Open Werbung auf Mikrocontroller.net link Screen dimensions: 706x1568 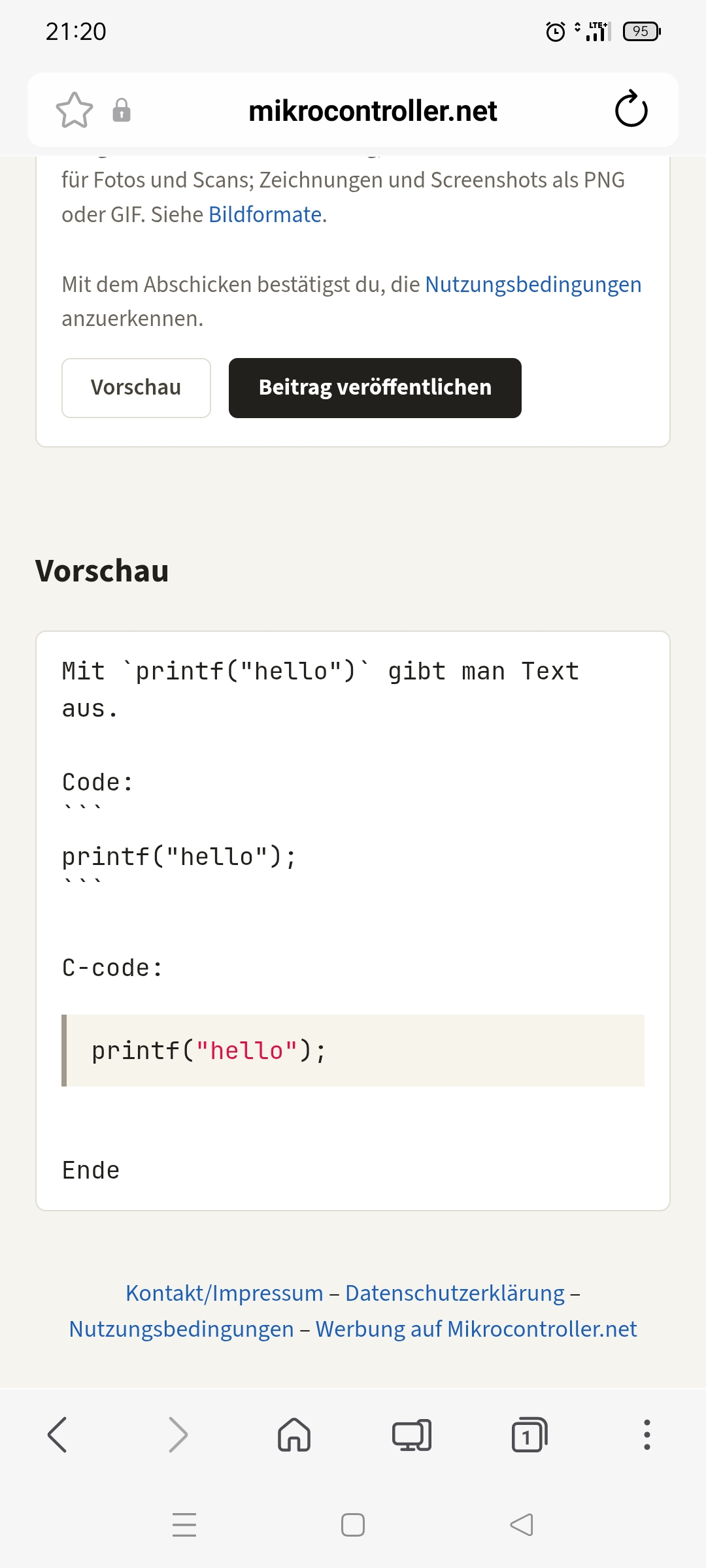(x=476, y=1329)
